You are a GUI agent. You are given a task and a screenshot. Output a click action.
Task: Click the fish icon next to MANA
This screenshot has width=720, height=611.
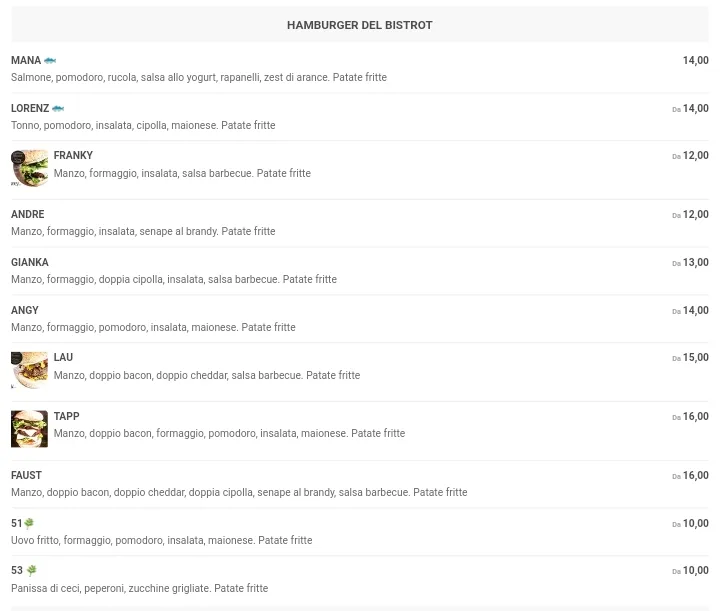[50, 61]
